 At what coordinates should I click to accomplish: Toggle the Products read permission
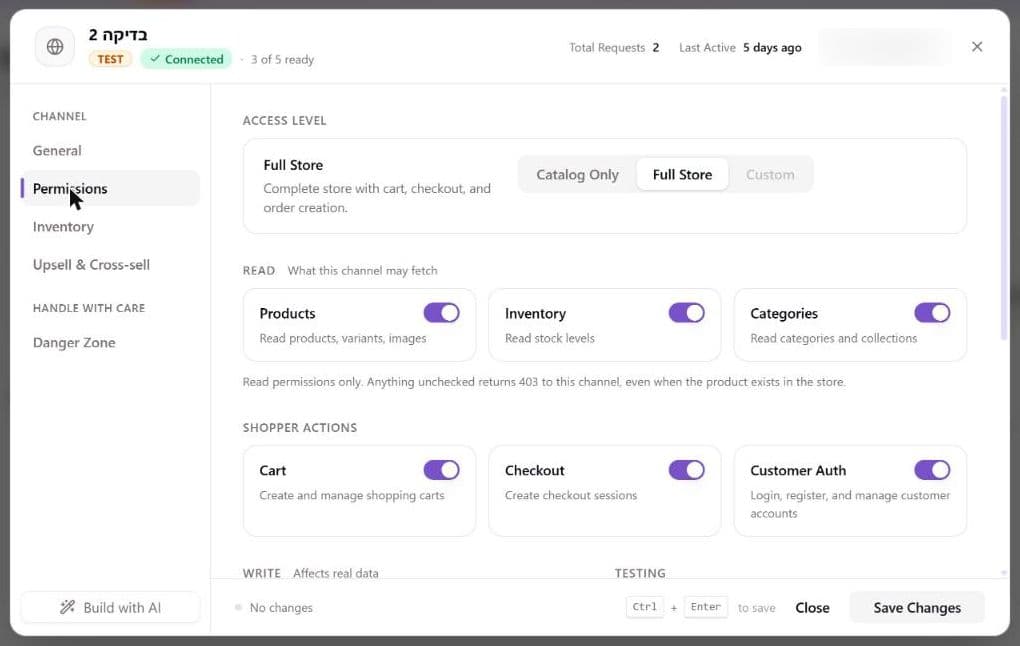(441, 313)
